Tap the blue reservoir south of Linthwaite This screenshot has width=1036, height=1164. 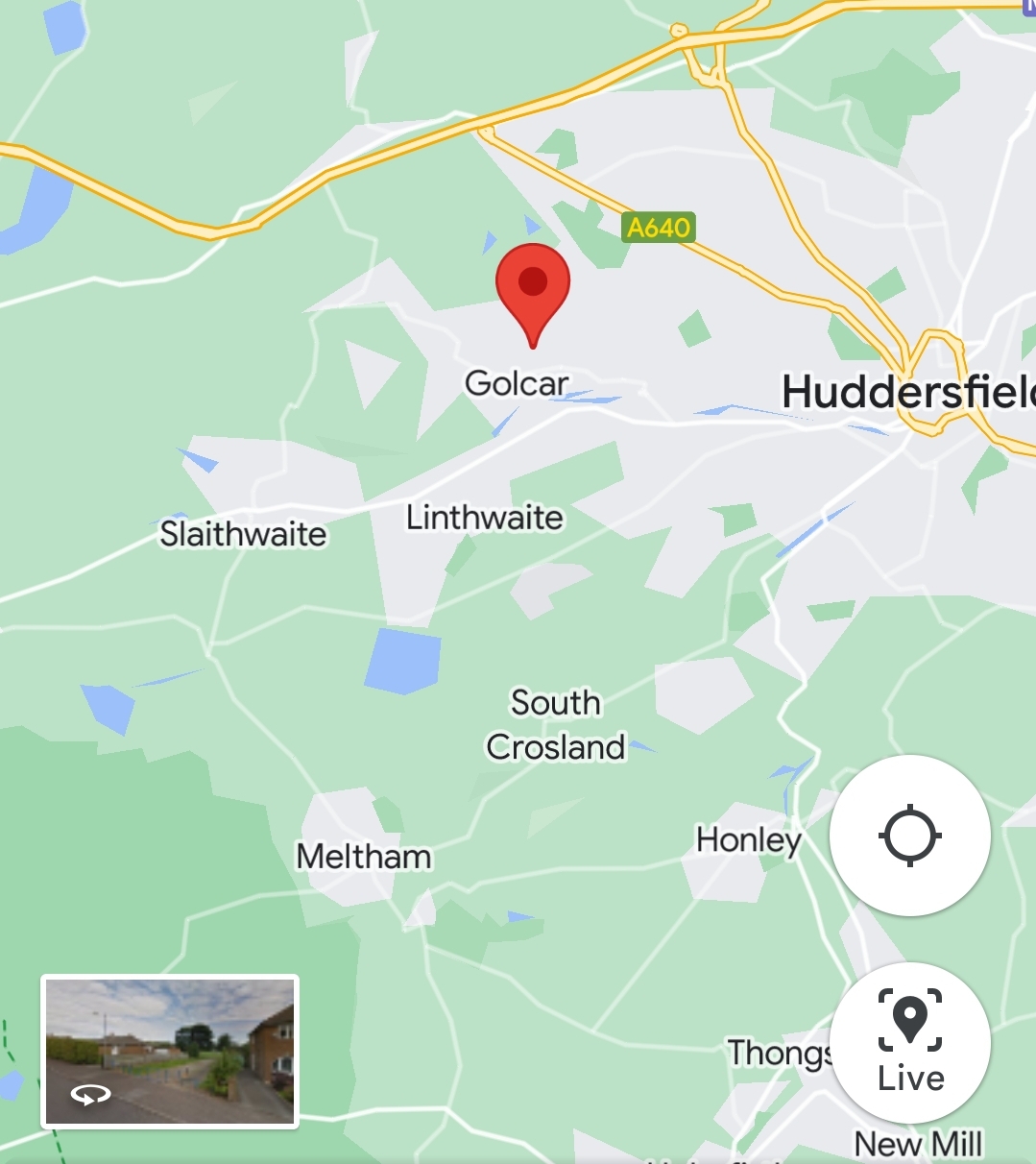tap(403, 661)
